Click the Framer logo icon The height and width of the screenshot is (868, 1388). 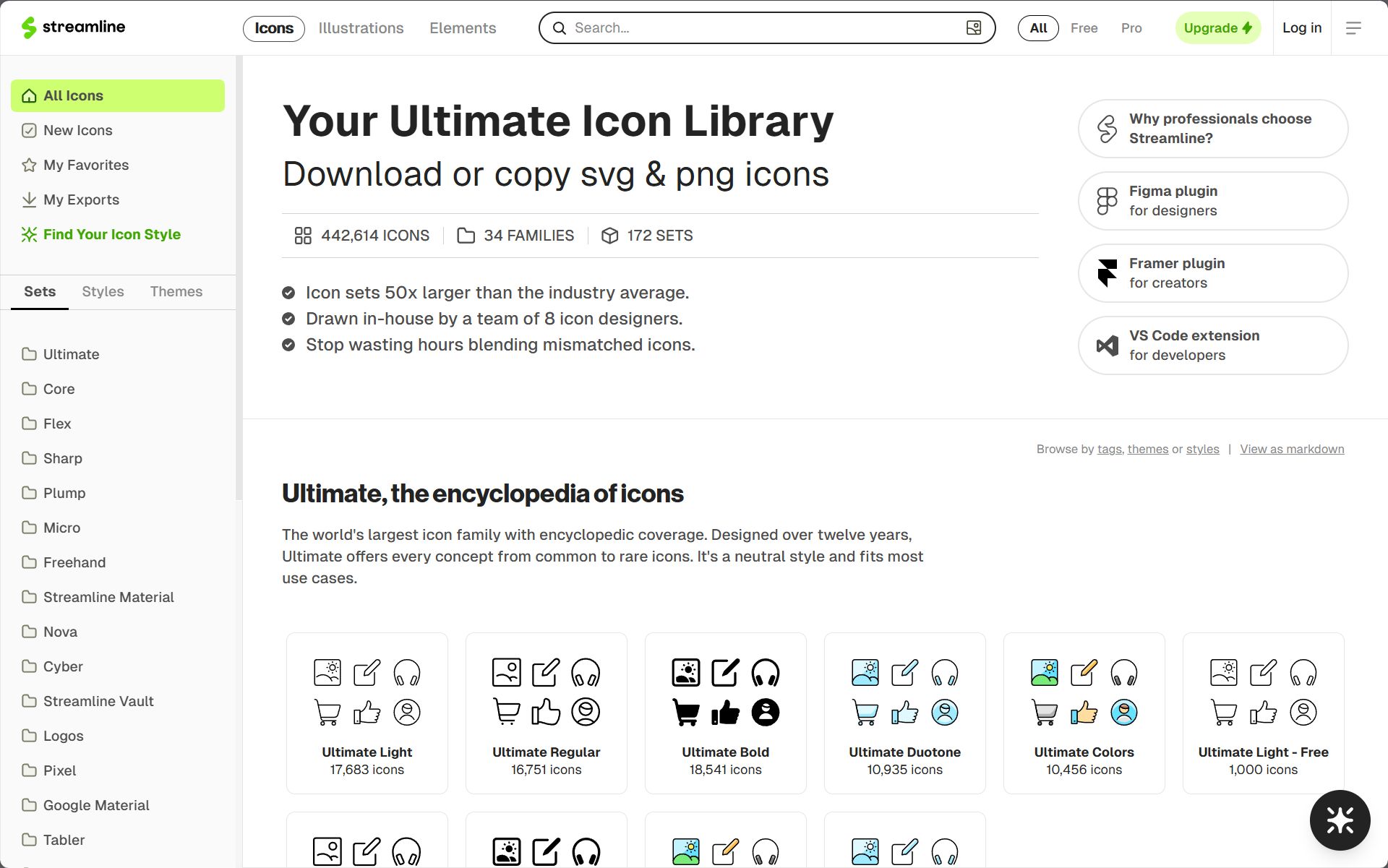[1107, 273]
